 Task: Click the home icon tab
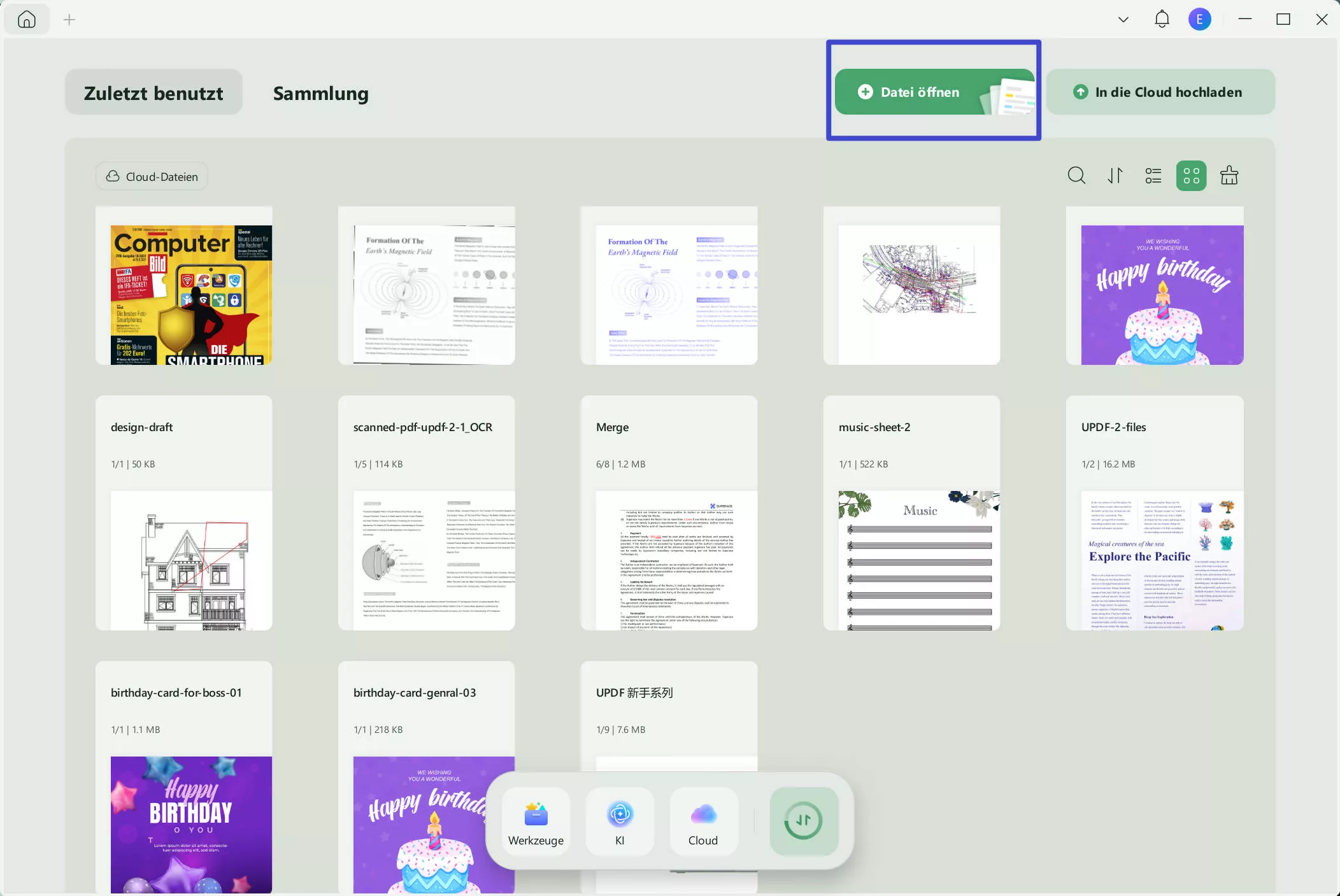tap(27, 19)
